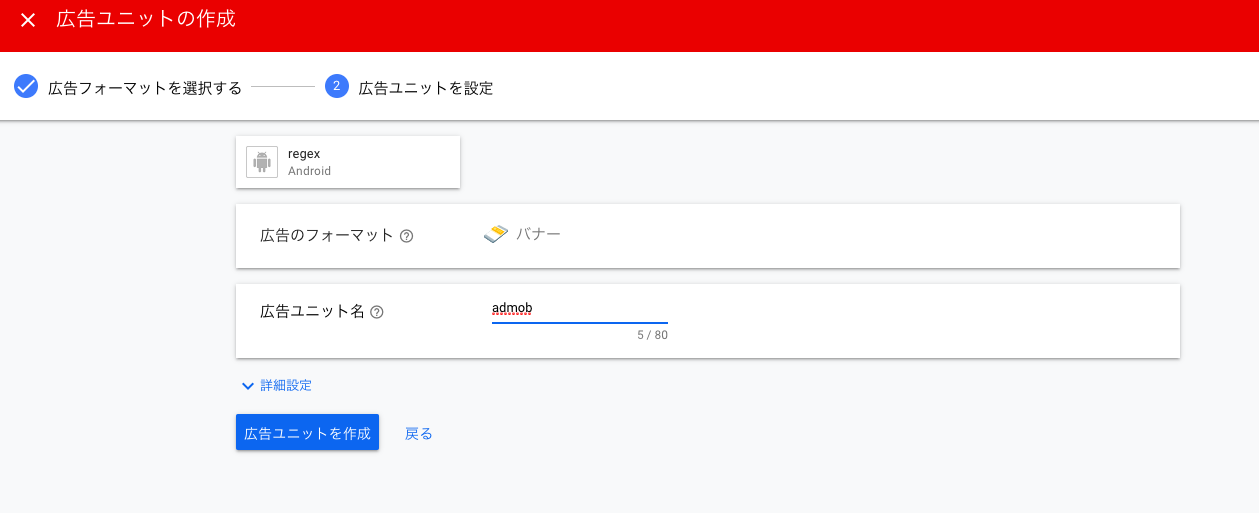Go to step 広告フォーマットを選択する
The height and width of the screenshot is (513, 1259).
[145, 88]
